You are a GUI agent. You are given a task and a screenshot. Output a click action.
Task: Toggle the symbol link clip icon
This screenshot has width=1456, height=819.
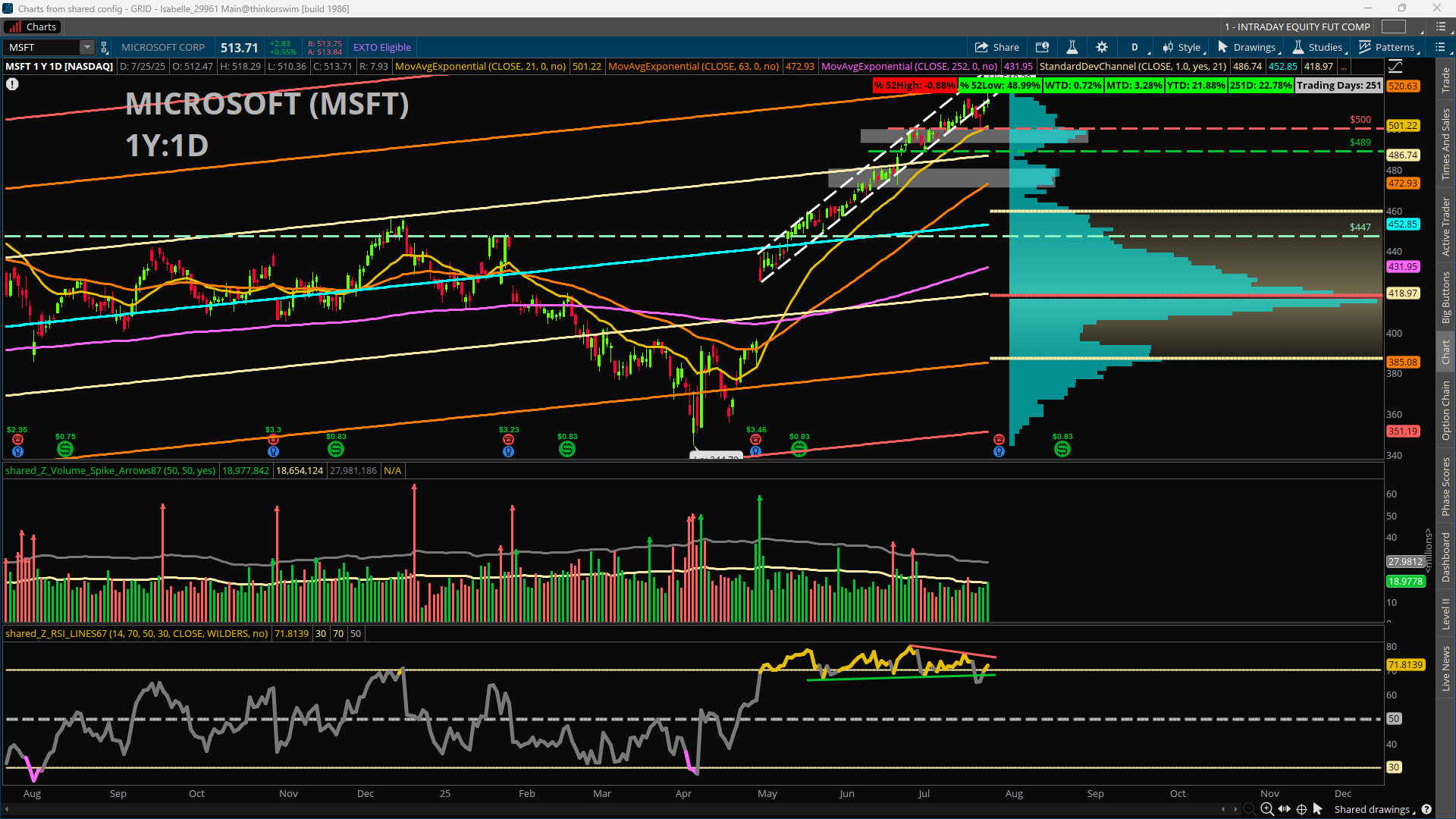[105, 47]
